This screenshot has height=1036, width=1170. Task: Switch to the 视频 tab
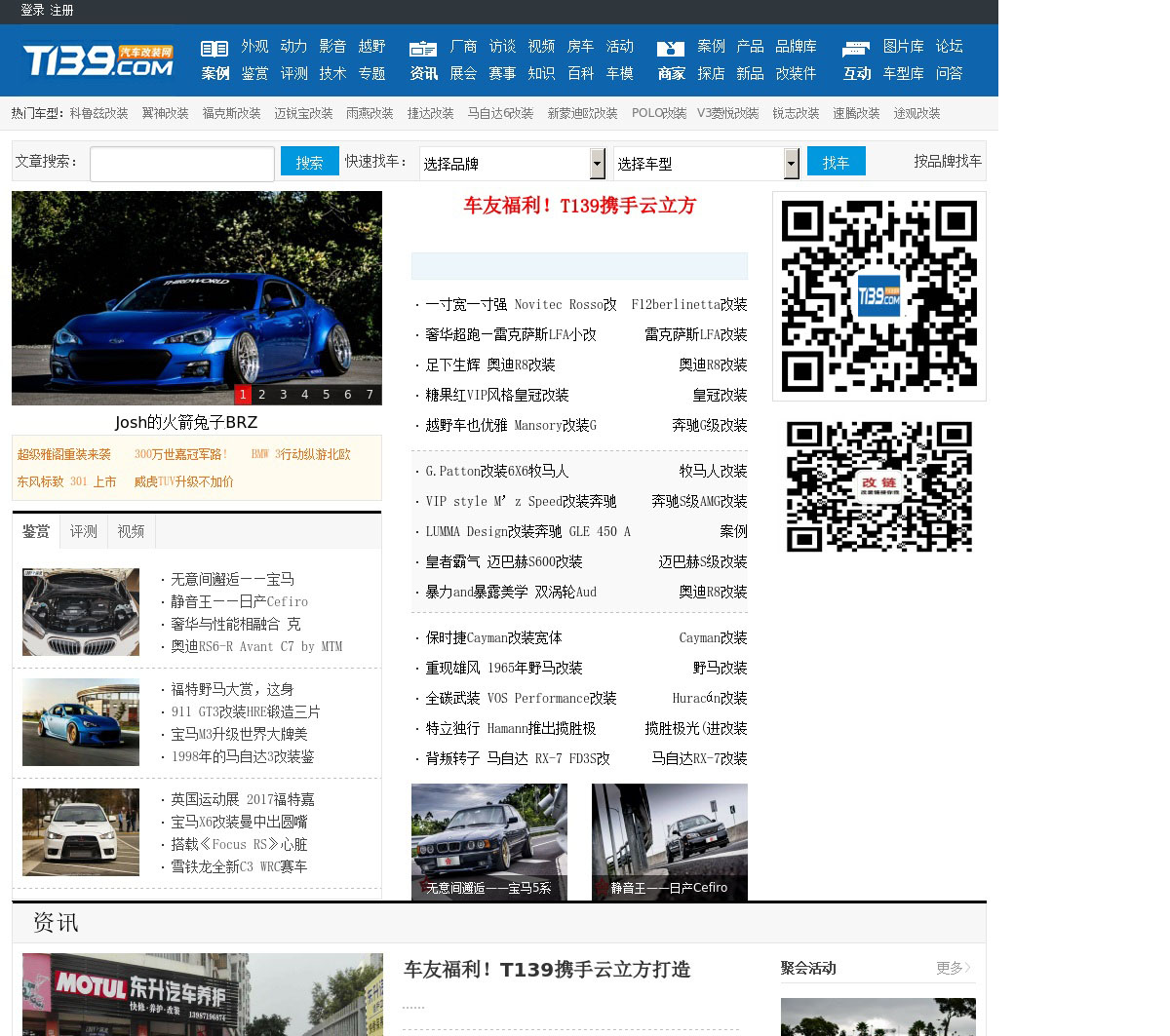131,531
